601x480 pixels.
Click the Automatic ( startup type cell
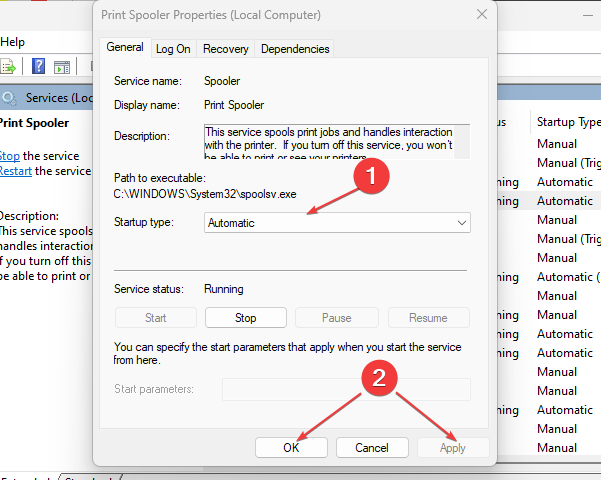pos(568,277)
